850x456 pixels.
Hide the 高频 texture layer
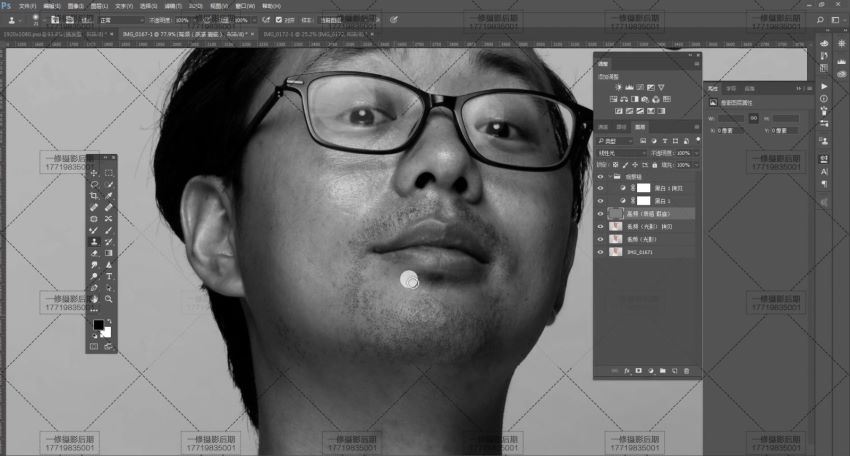[x=600, y=214]
